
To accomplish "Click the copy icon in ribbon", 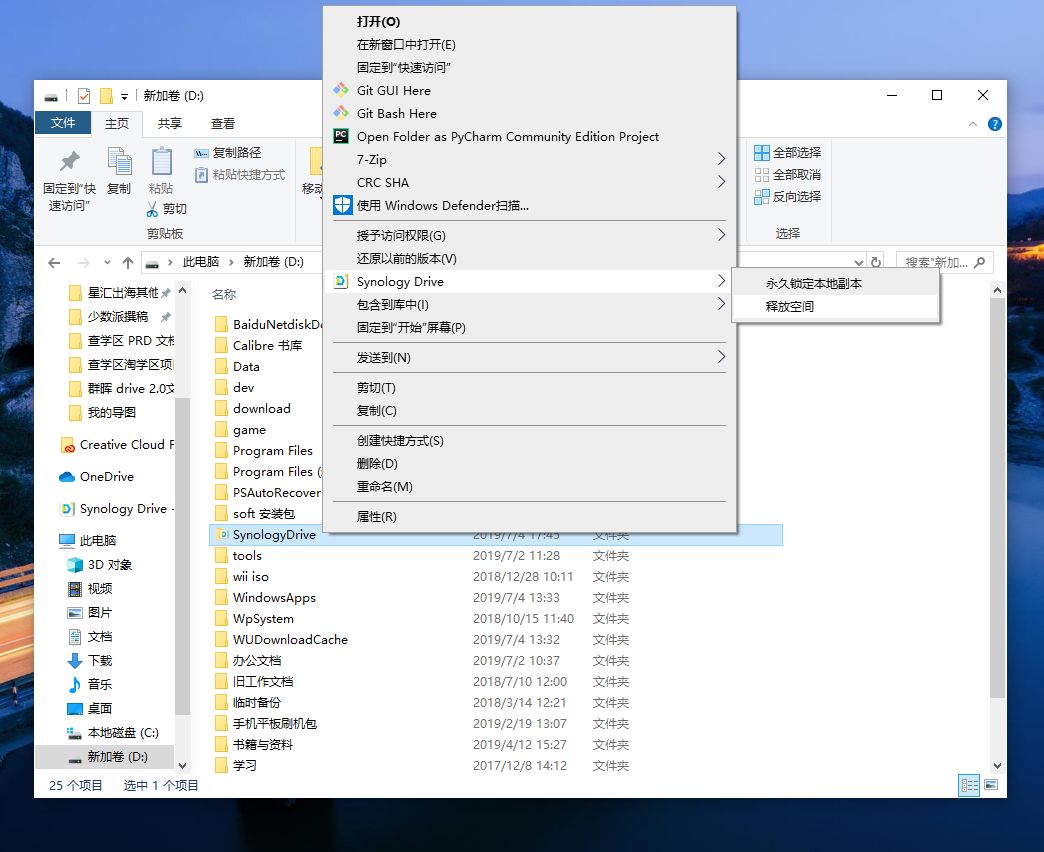I will coord(119,162).
